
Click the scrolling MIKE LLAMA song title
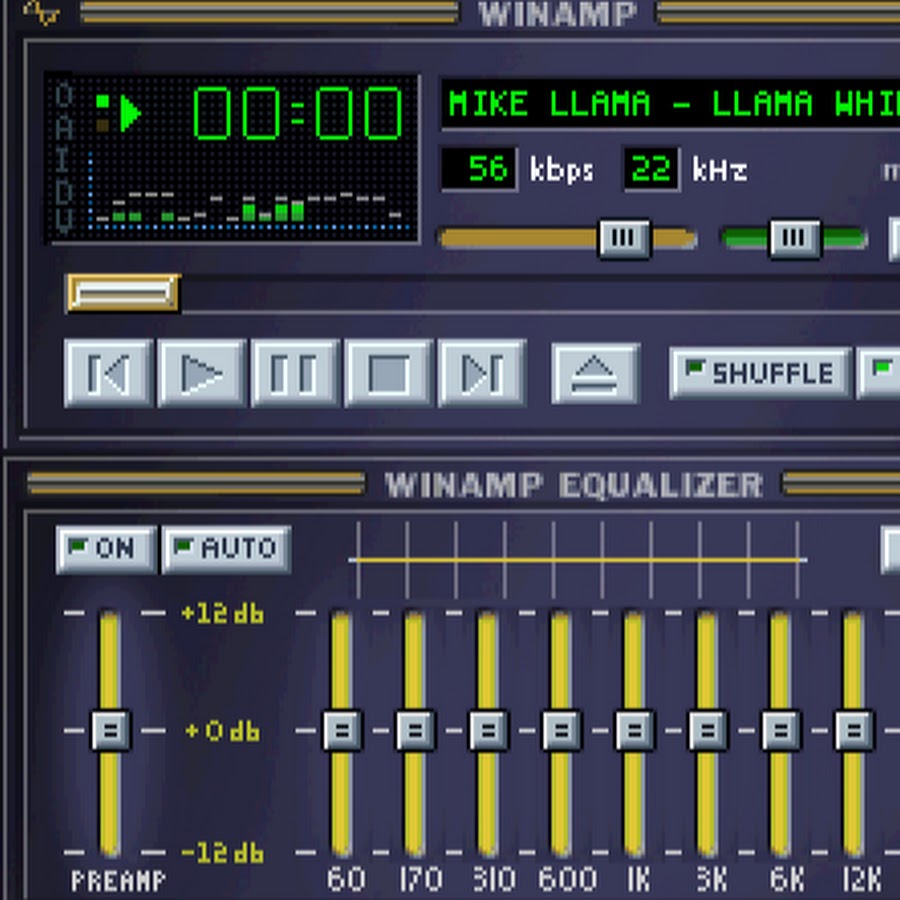[x=670, y=104]
